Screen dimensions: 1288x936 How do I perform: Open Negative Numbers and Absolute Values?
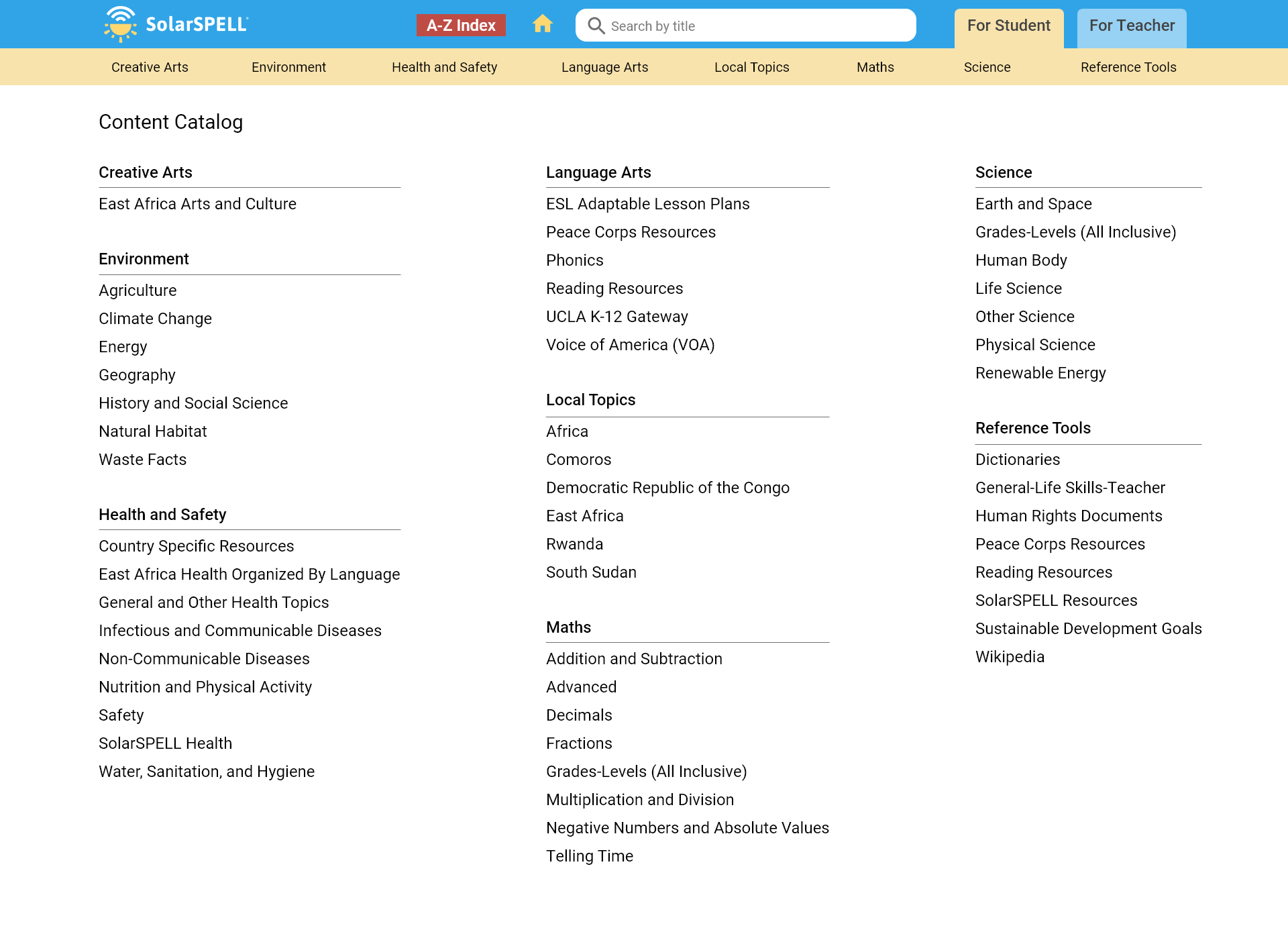coord(687,828)
